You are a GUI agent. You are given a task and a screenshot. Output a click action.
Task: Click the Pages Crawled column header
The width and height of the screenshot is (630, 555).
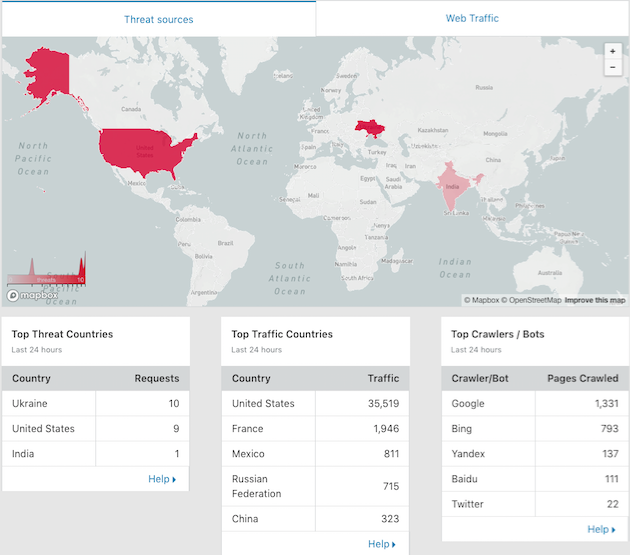[583, 379]
